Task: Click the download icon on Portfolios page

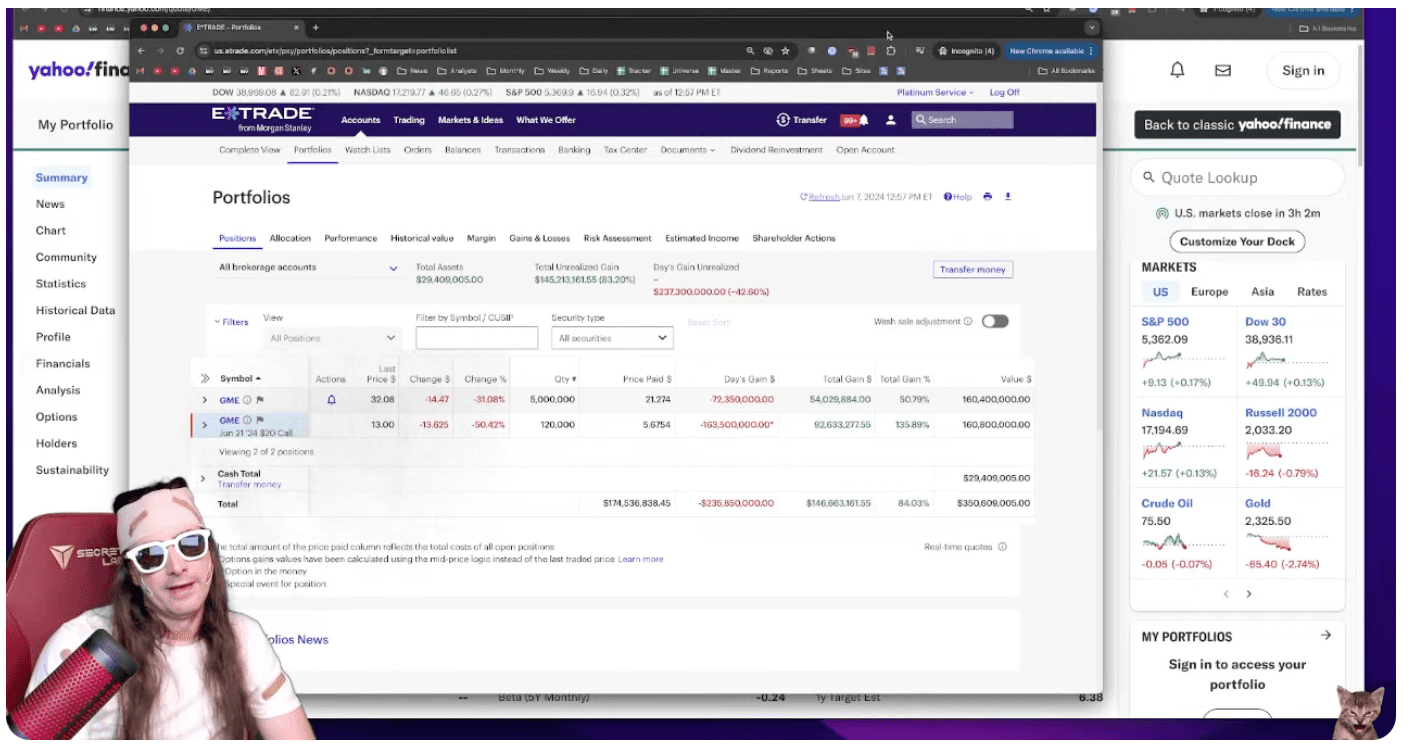Action: pos(1007,197)
